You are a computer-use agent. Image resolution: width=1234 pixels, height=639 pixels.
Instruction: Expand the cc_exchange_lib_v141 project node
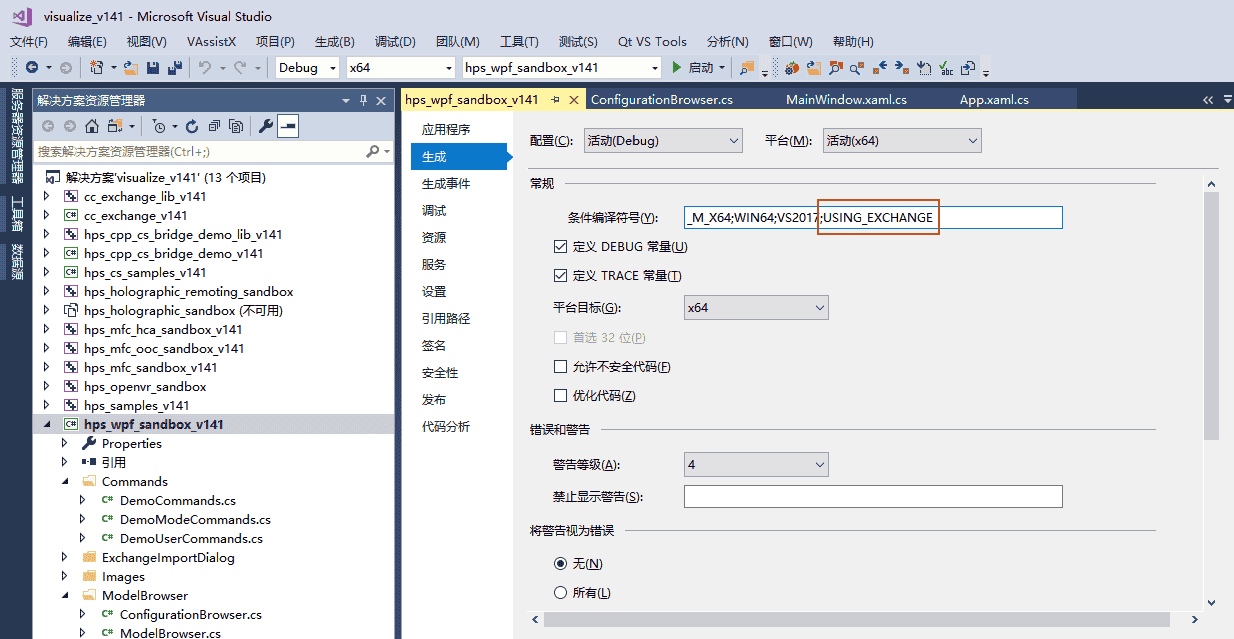pos(46,196)
